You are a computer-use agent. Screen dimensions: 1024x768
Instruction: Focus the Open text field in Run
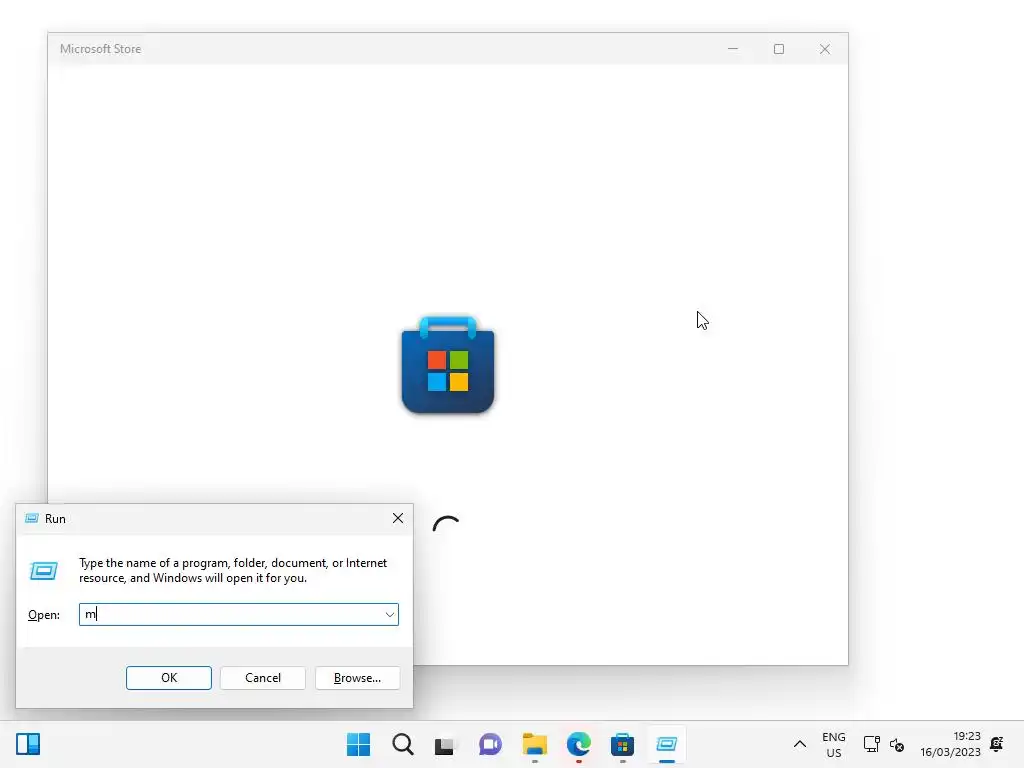point(238,615)
